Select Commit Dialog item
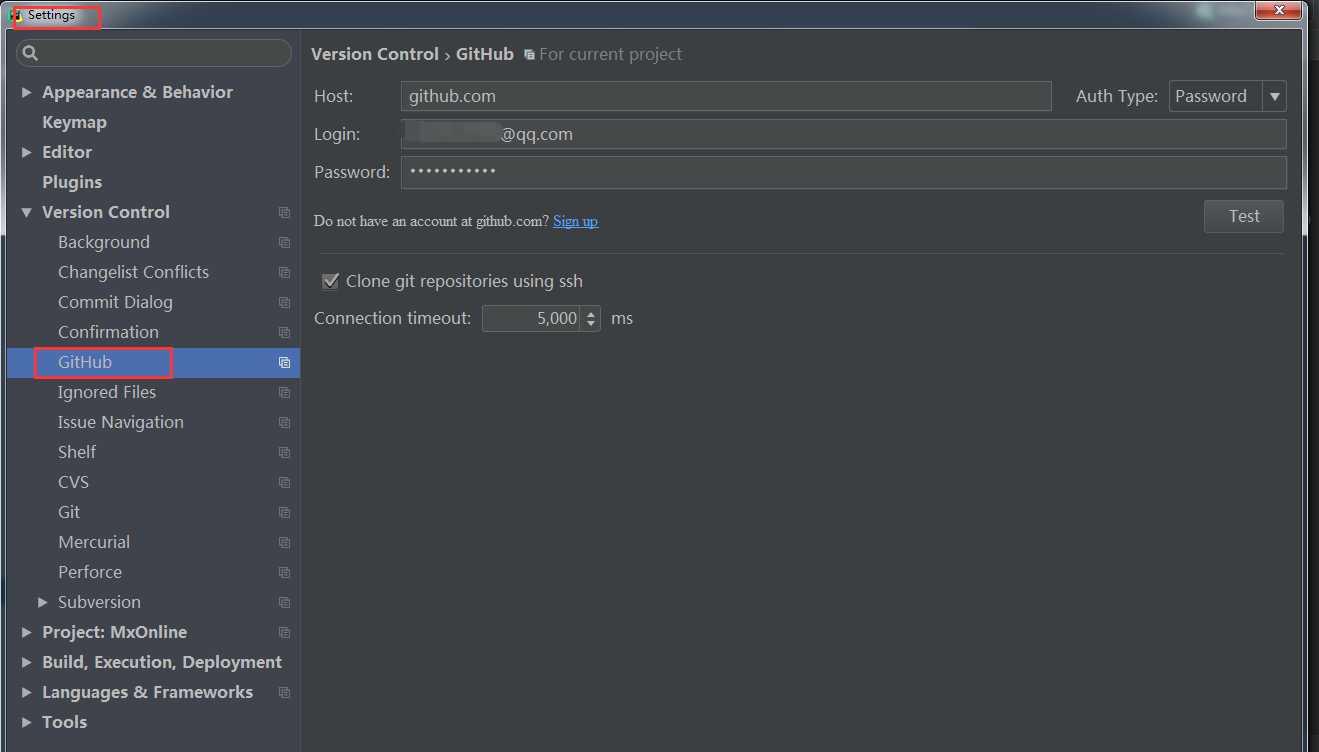The image size is (1319, 752). point(115,302)
